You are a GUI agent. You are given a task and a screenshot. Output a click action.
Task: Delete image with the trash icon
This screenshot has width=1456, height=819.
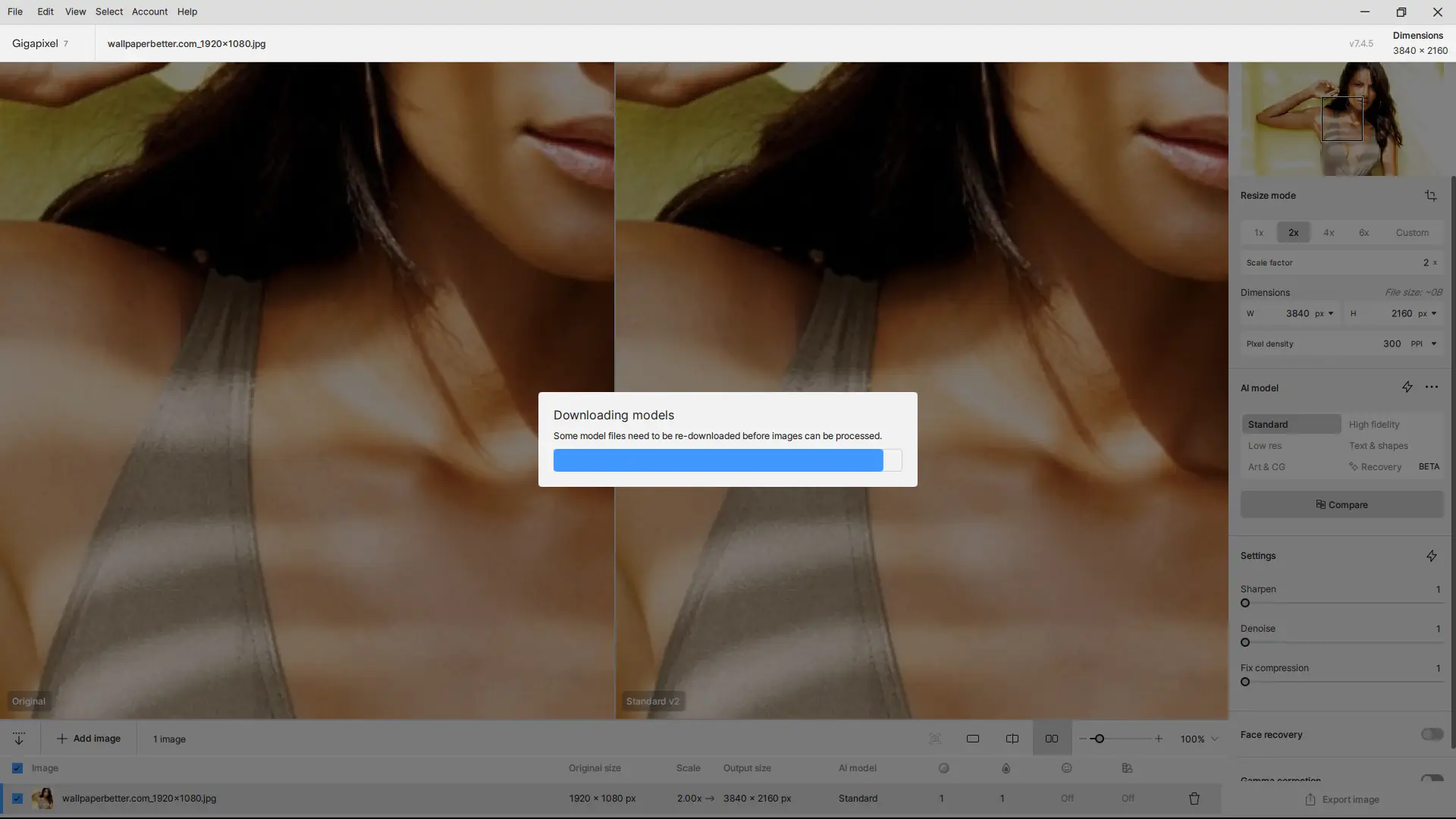click(x=1194, y=799)
